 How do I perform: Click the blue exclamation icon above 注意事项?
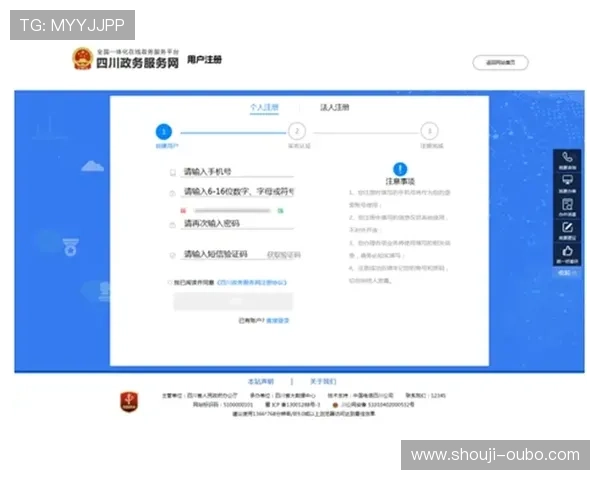coord(400,169)
